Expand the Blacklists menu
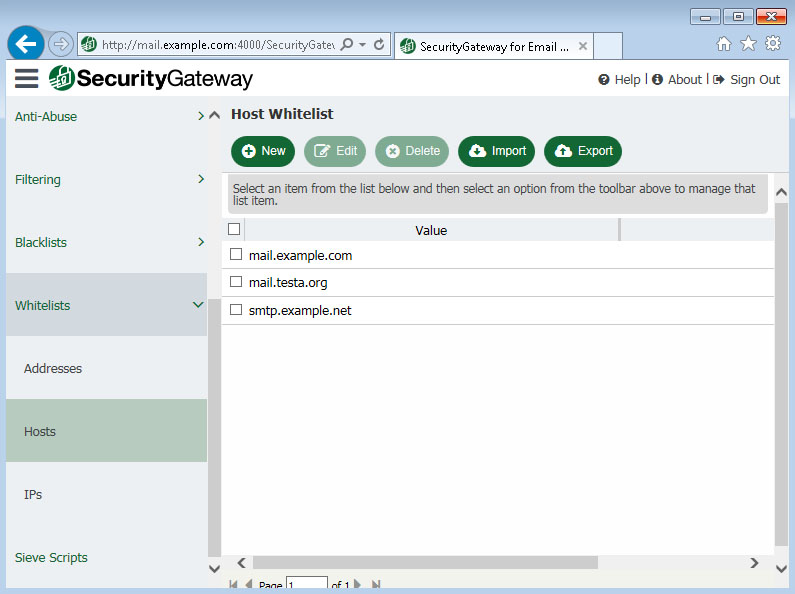This screenshot has height=594, width=795. (x=106, y=242)
